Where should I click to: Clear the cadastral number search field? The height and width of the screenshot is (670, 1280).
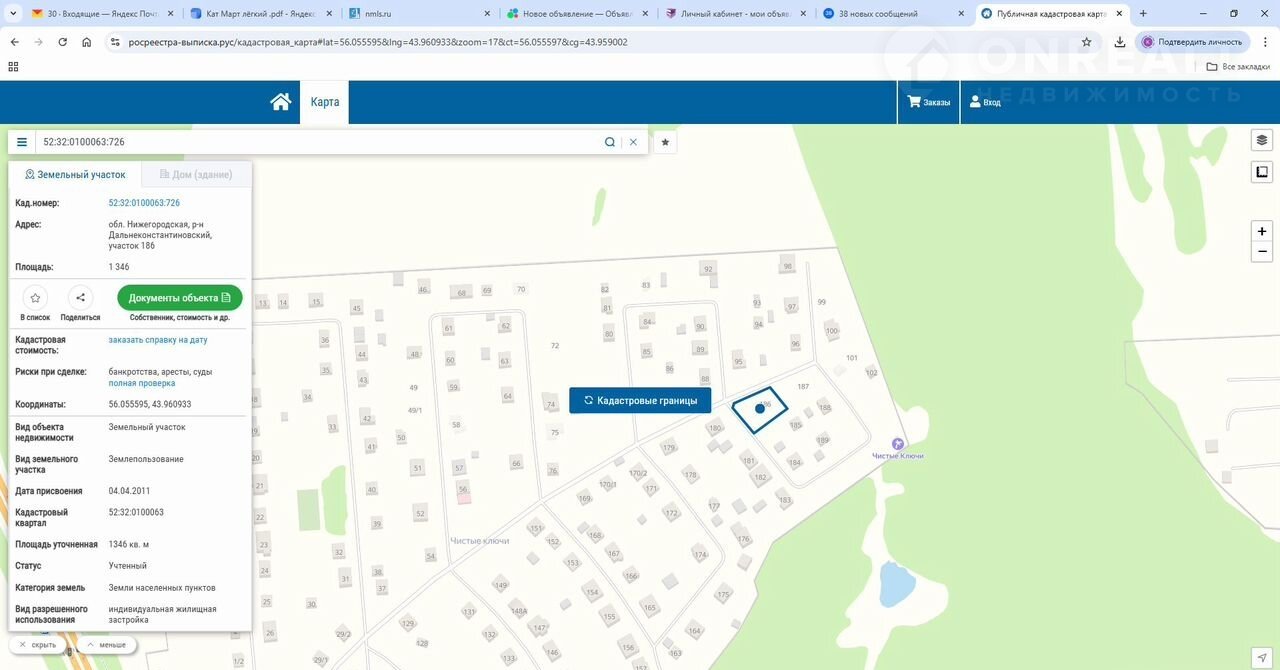633,142
